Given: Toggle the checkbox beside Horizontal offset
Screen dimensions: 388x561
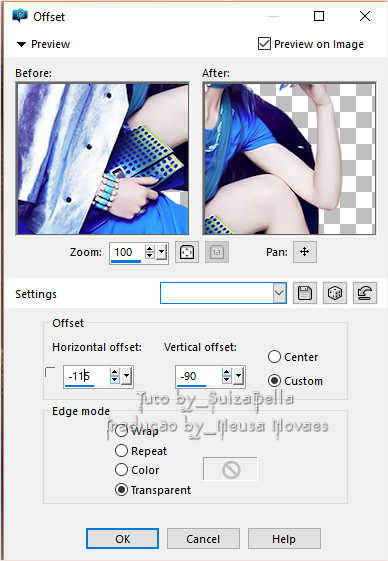Looking at the screenshot, I should pyautogui.click(x=51, y=372).
